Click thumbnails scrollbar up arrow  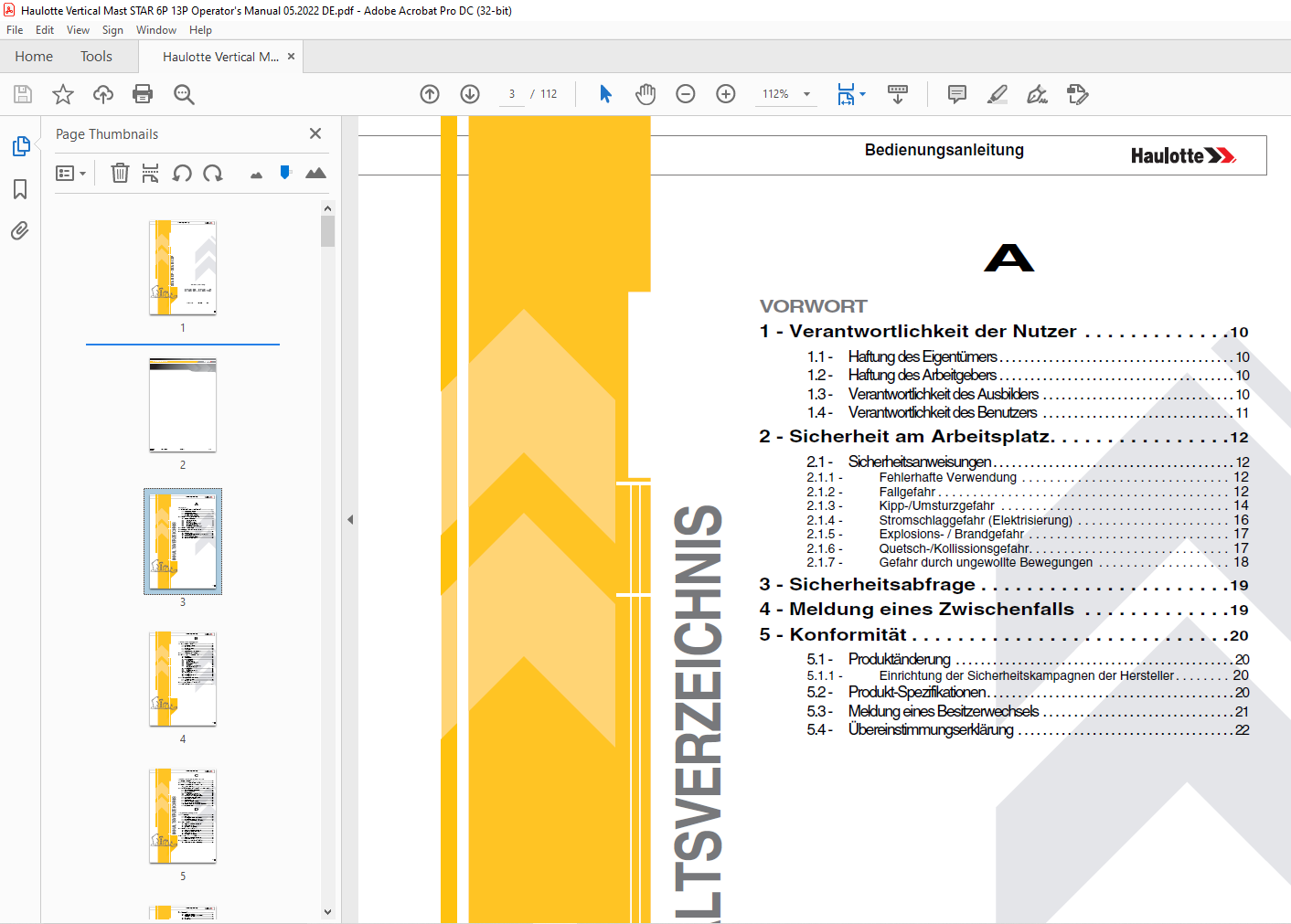click(327, 208)
